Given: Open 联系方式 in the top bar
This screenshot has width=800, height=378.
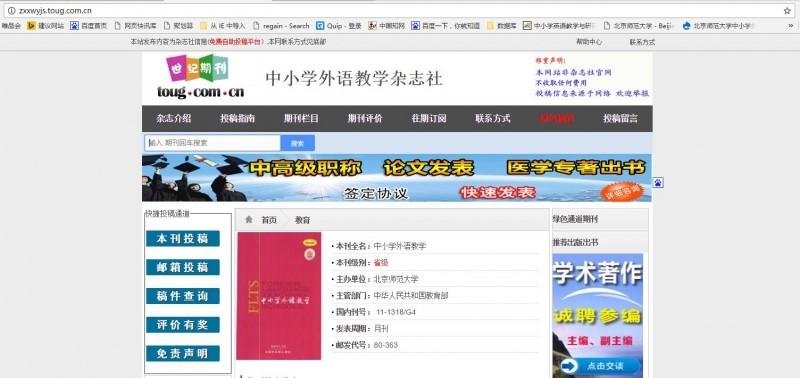Looking at the screenshot, I should click(642, 42).
